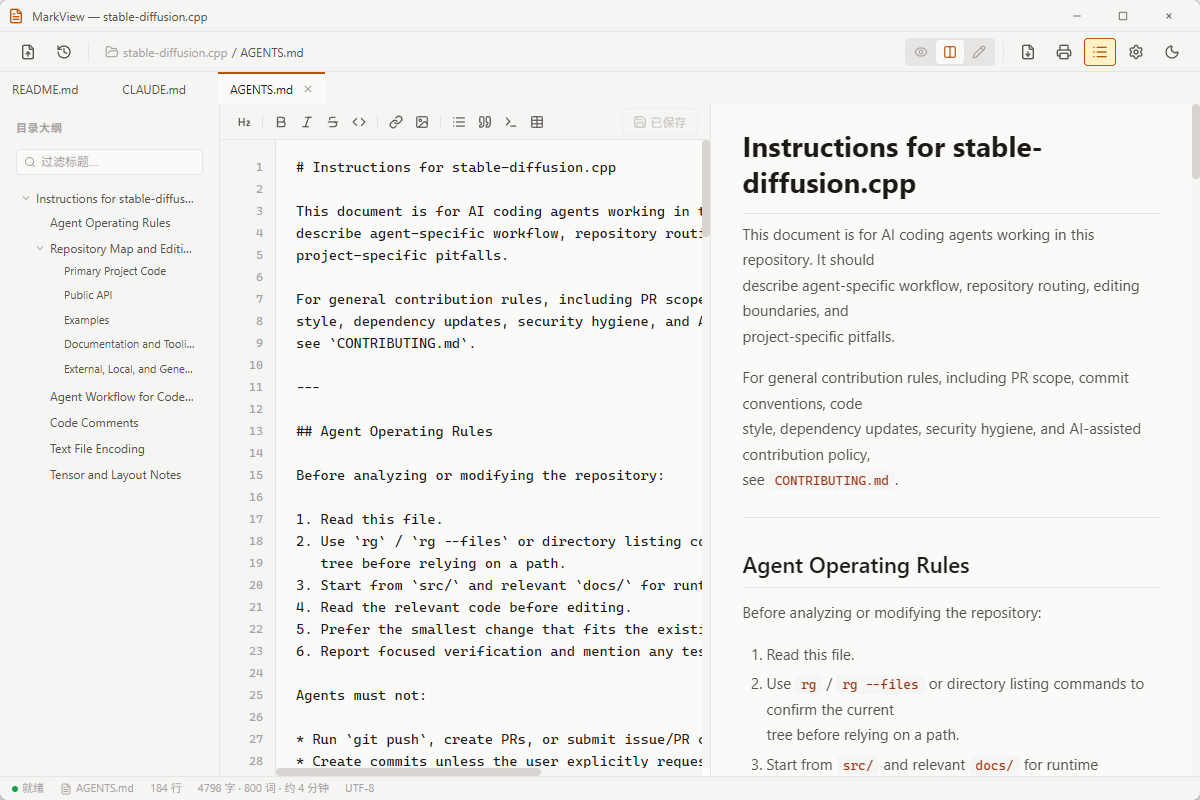The height and width of the screenshot is (800, 1200).
Task: Switch to the CLAUDE.md tab
Action: click(x=154, y=89)
